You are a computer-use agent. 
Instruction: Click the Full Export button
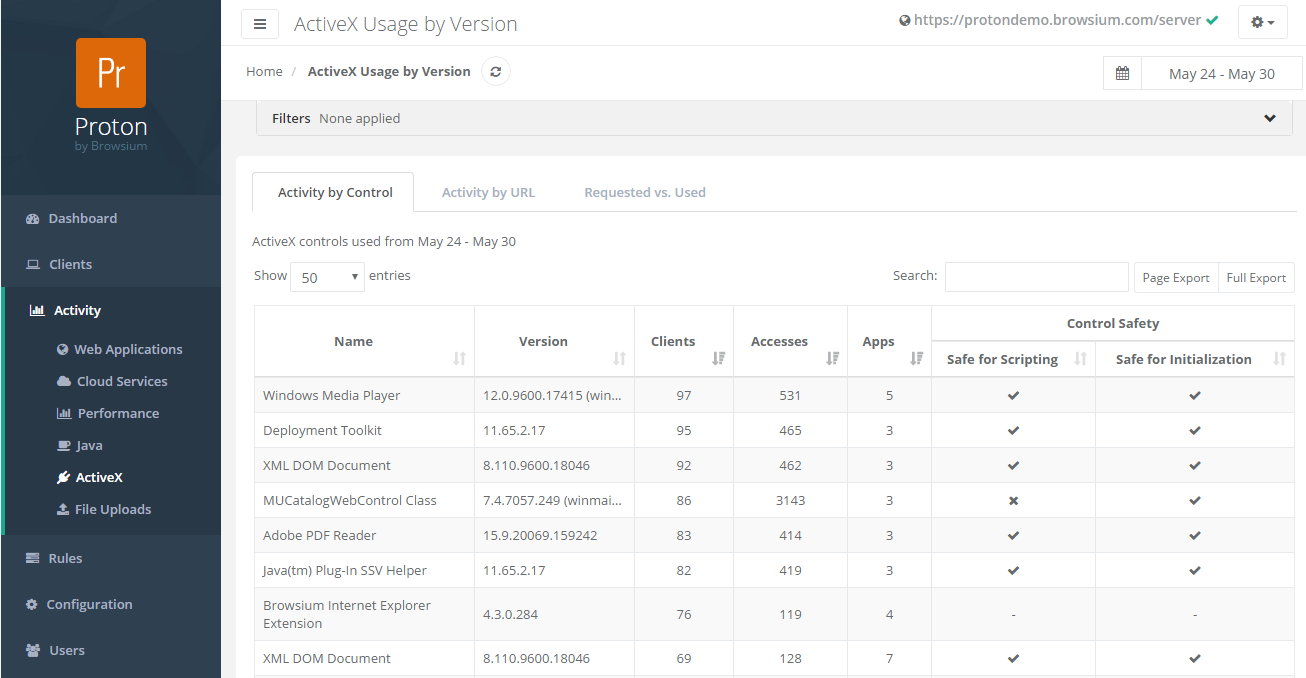pyautogui.click(x=1256, y=277)
